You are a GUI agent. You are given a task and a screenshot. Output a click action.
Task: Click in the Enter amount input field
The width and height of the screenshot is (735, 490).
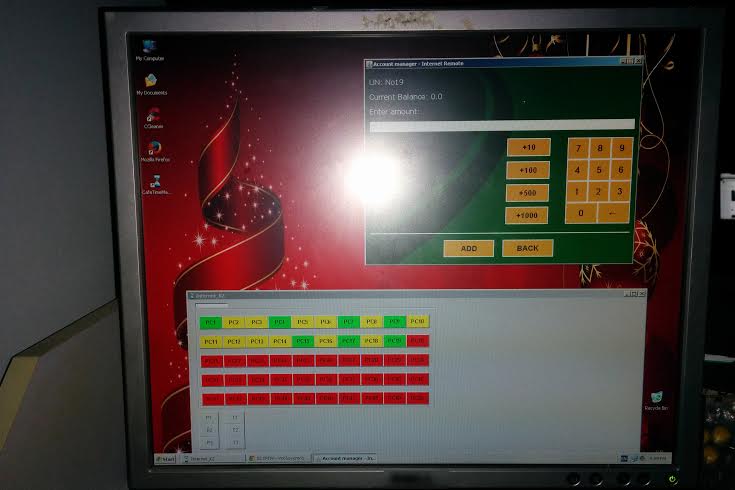click(501, 125)
